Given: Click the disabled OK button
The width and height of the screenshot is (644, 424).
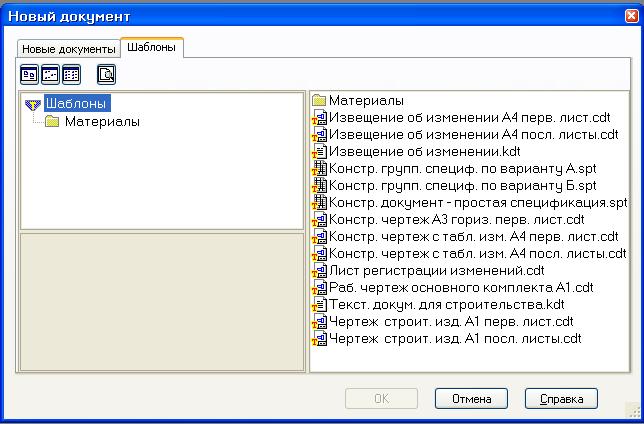Looking at the screenshot, I should 382,399.
